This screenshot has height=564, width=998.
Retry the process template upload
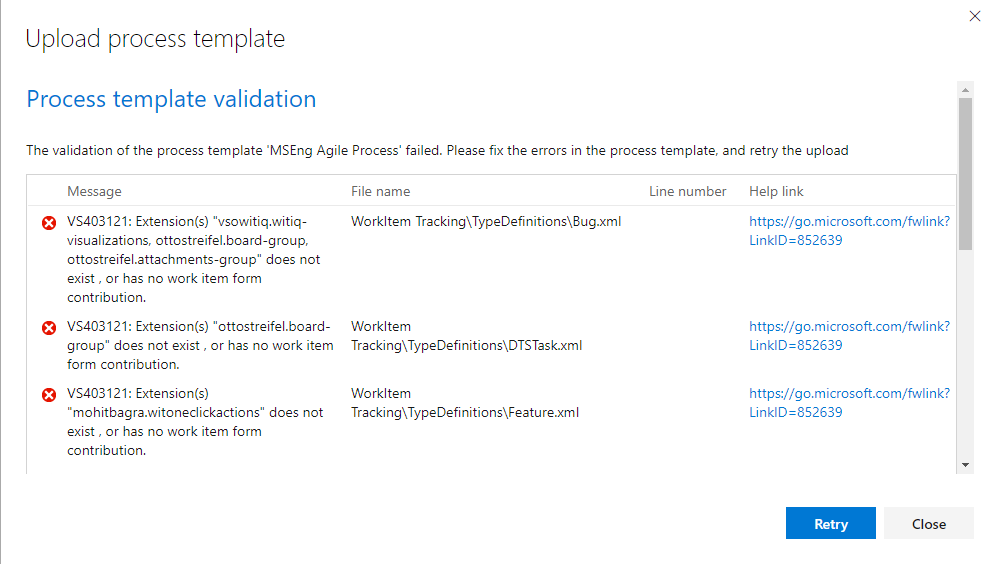point(830,524)
